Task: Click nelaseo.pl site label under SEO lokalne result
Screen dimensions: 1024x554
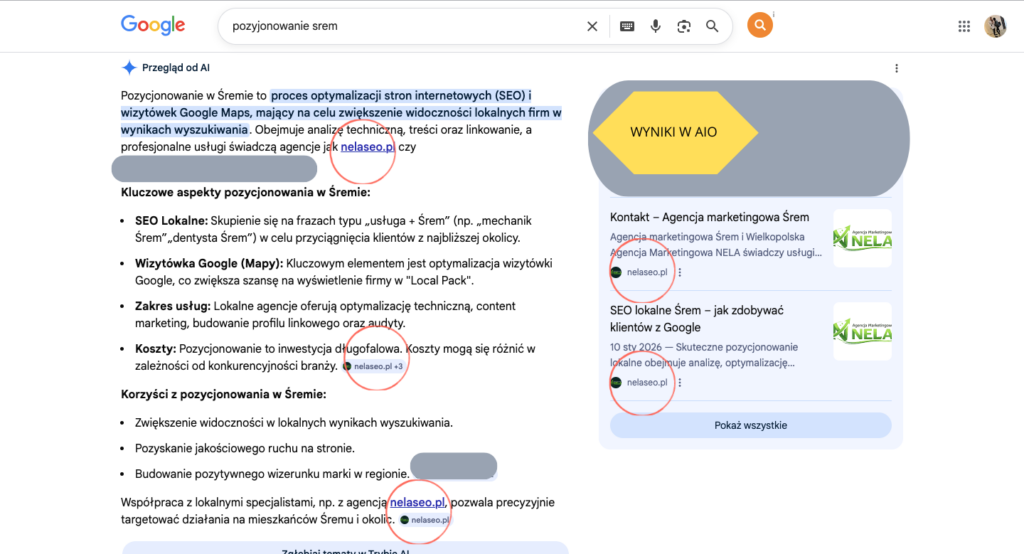Action: click(647, 383)
